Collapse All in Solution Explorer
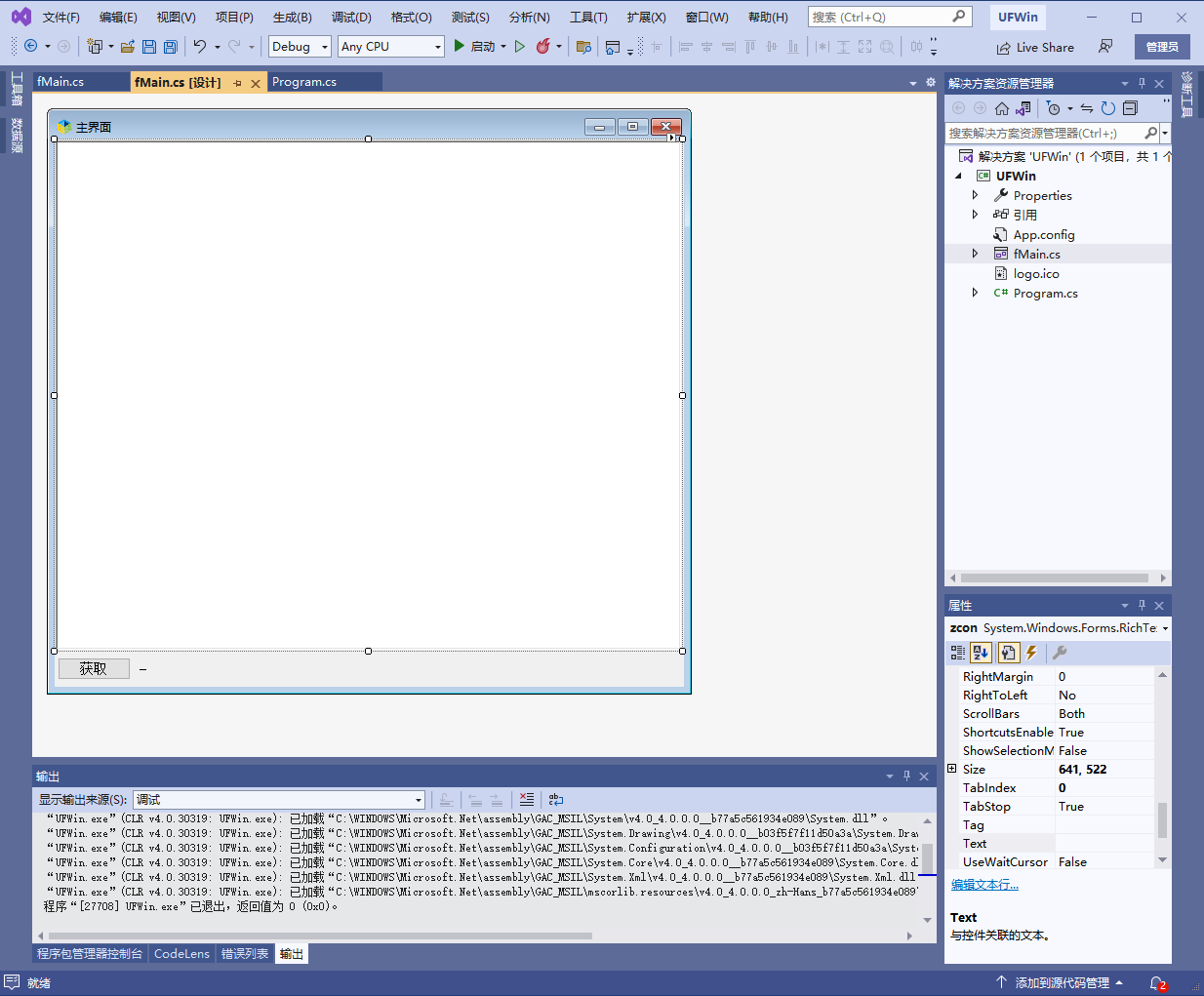1204x996 pixels. (x=1130, y=108)
